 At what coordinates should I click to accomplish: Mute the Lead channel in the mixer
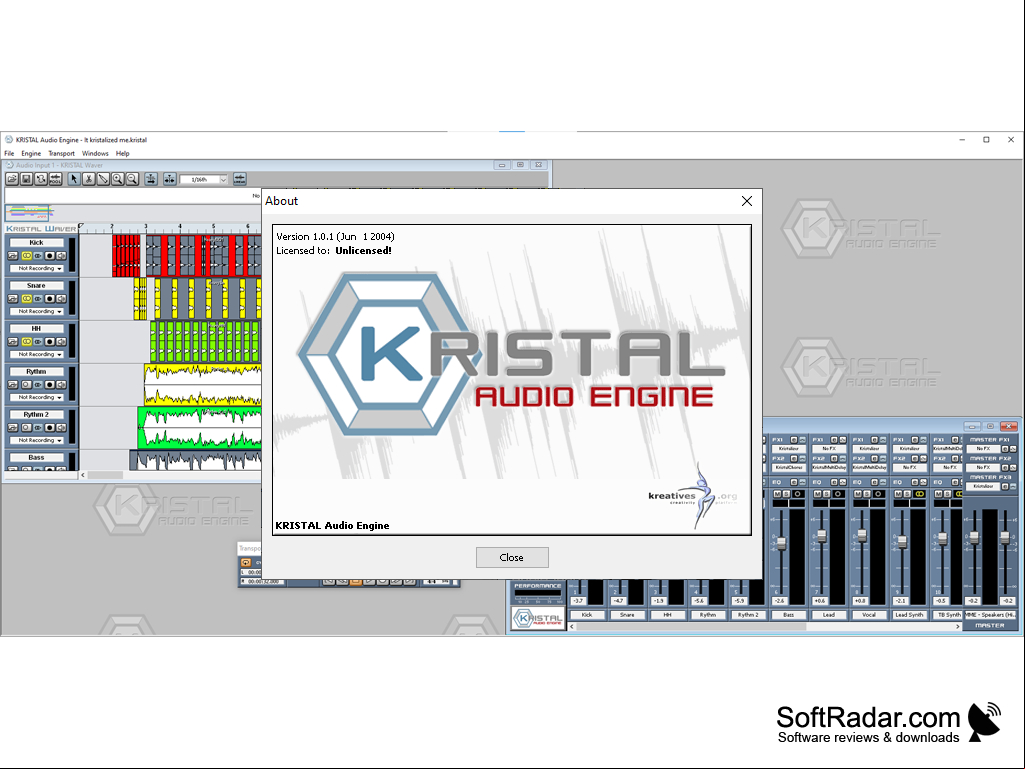point(818,494)
